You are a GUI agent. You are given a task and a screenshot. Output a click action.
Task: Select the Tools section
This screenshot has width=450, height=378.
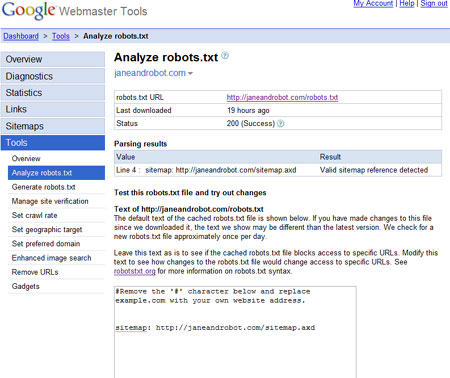tap(53, 143)
